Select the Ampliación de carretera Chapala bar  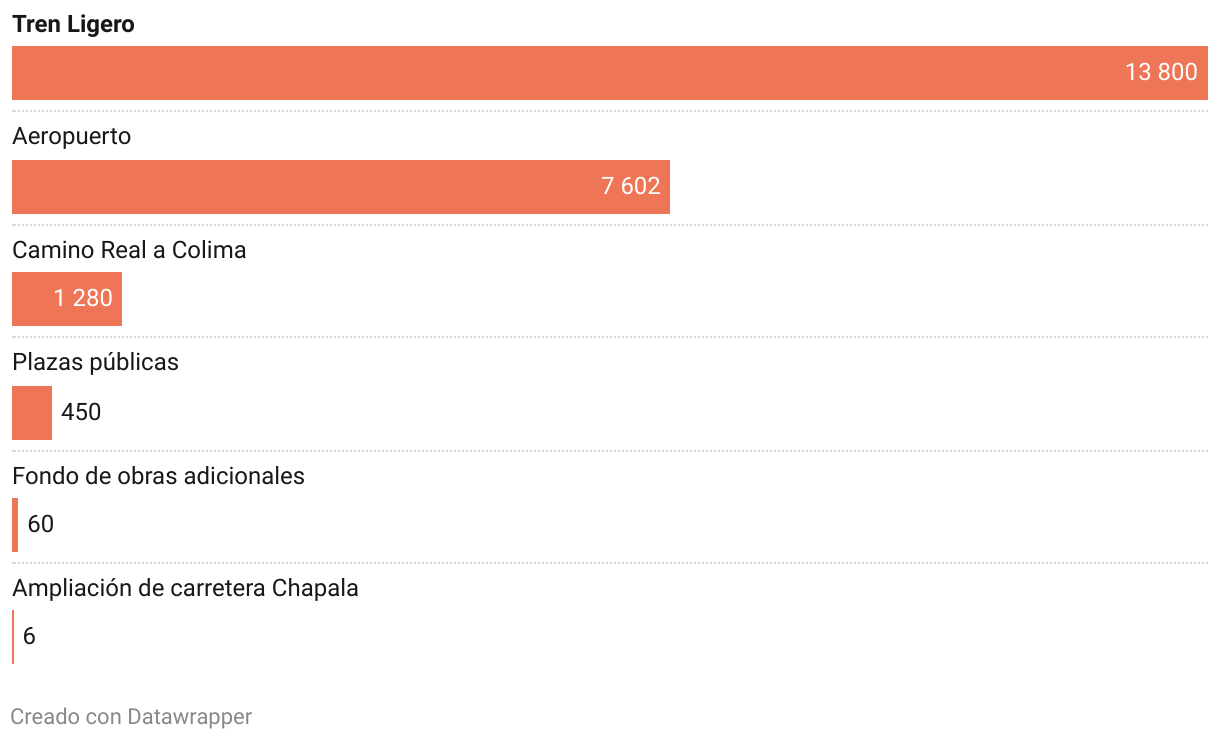[x=13, y=637]
